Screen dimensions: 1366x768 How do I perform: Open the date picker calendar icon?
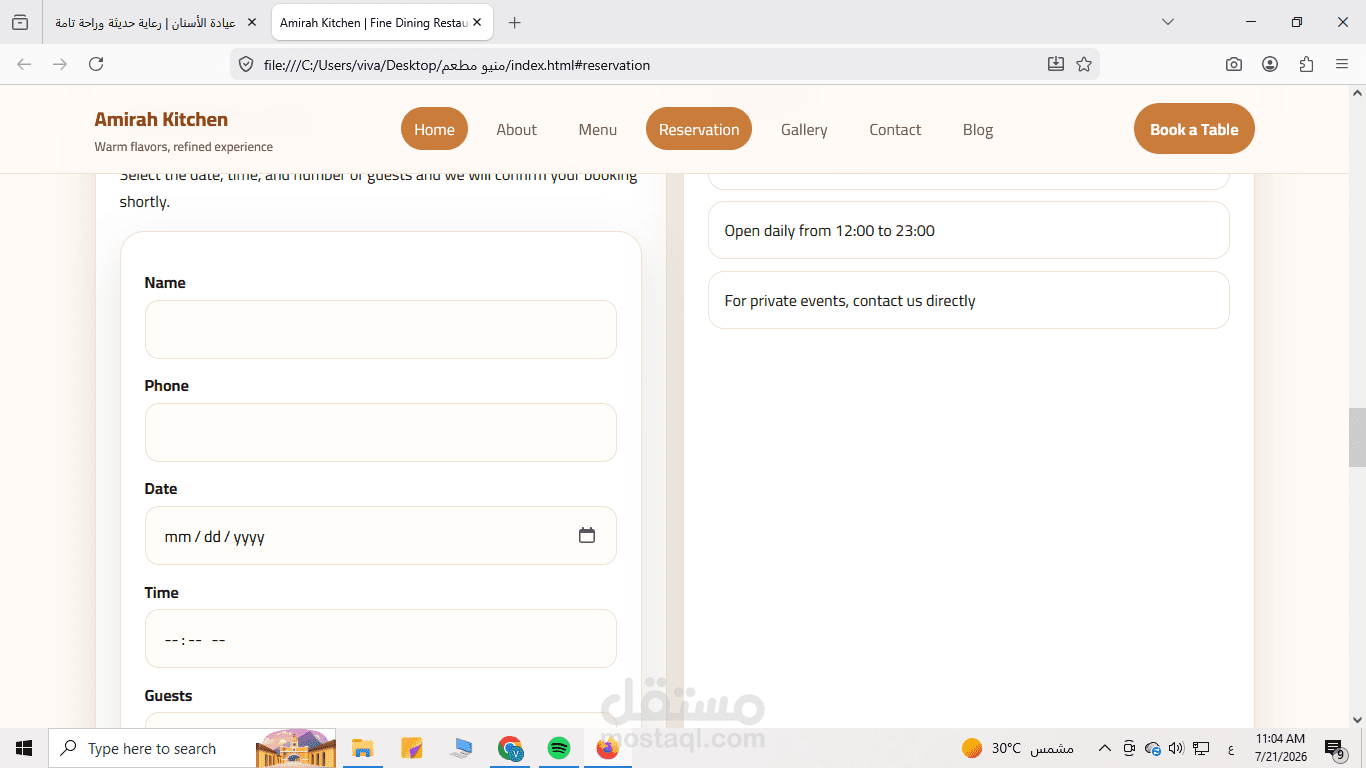coord(587,535)
